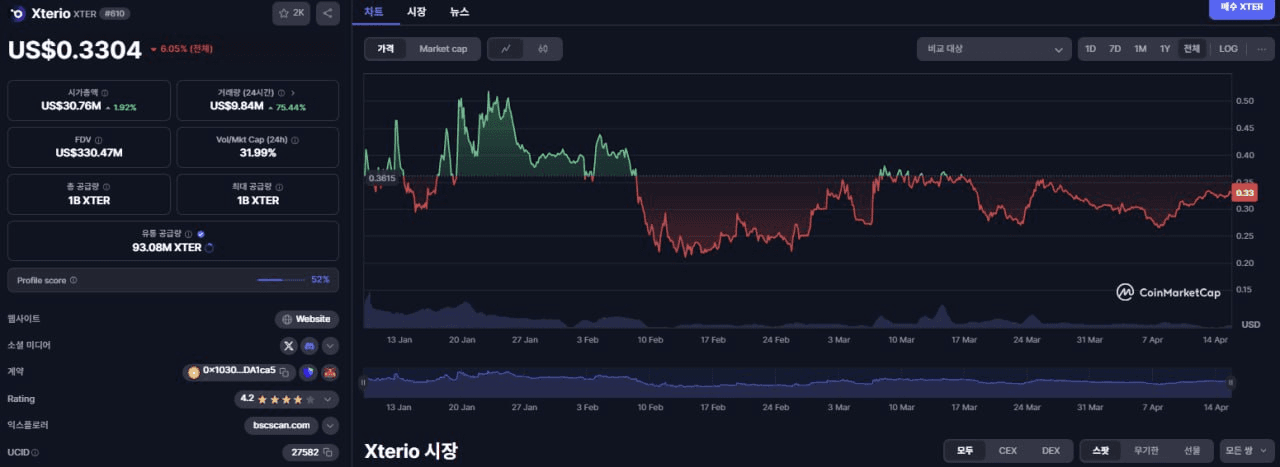Image resolution: width=1280 pixels, height=467 pixels.
Task: Toggle LOG scale on chart
Action: (1228, 49)
